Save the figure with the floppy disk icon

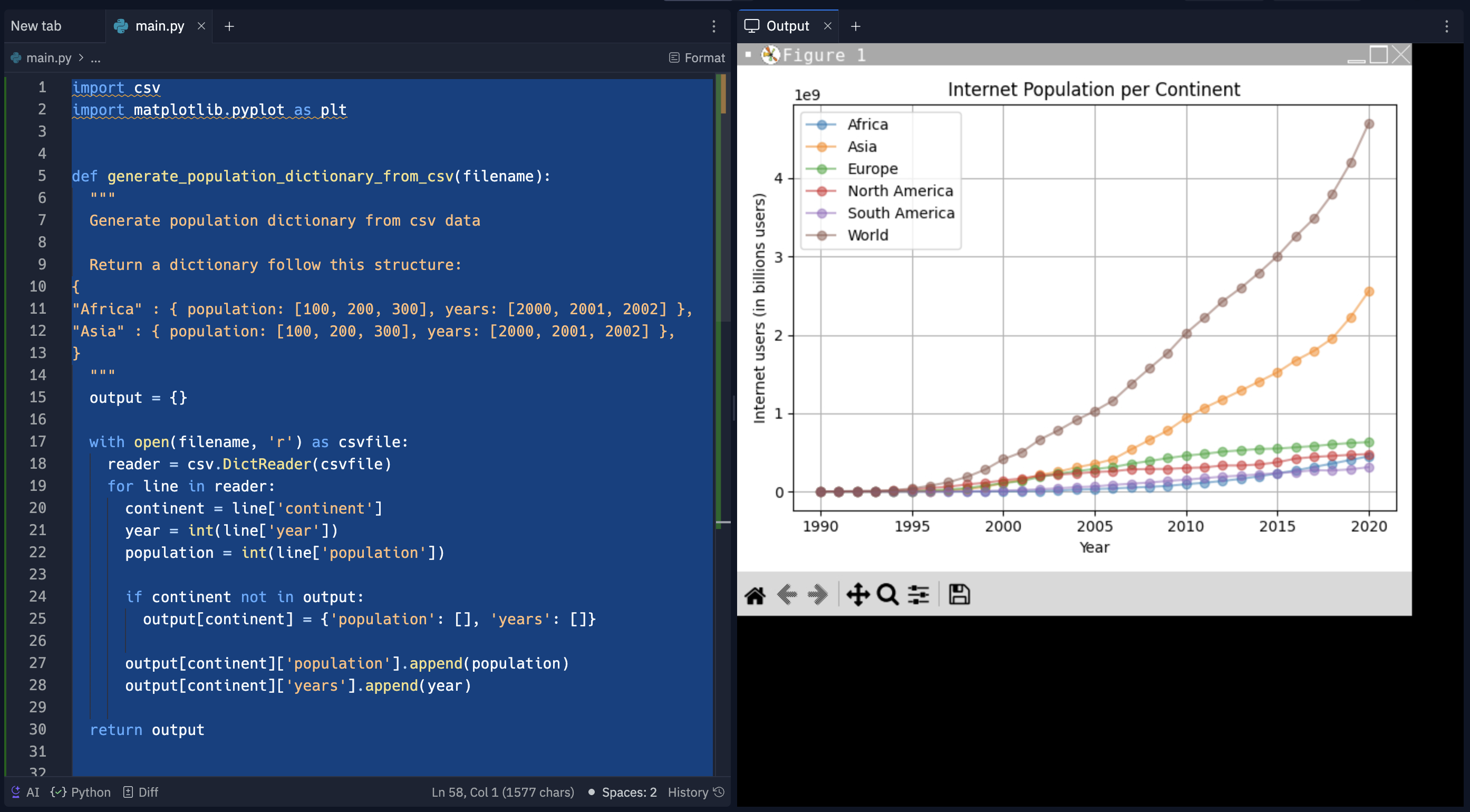tap(959, 594)
